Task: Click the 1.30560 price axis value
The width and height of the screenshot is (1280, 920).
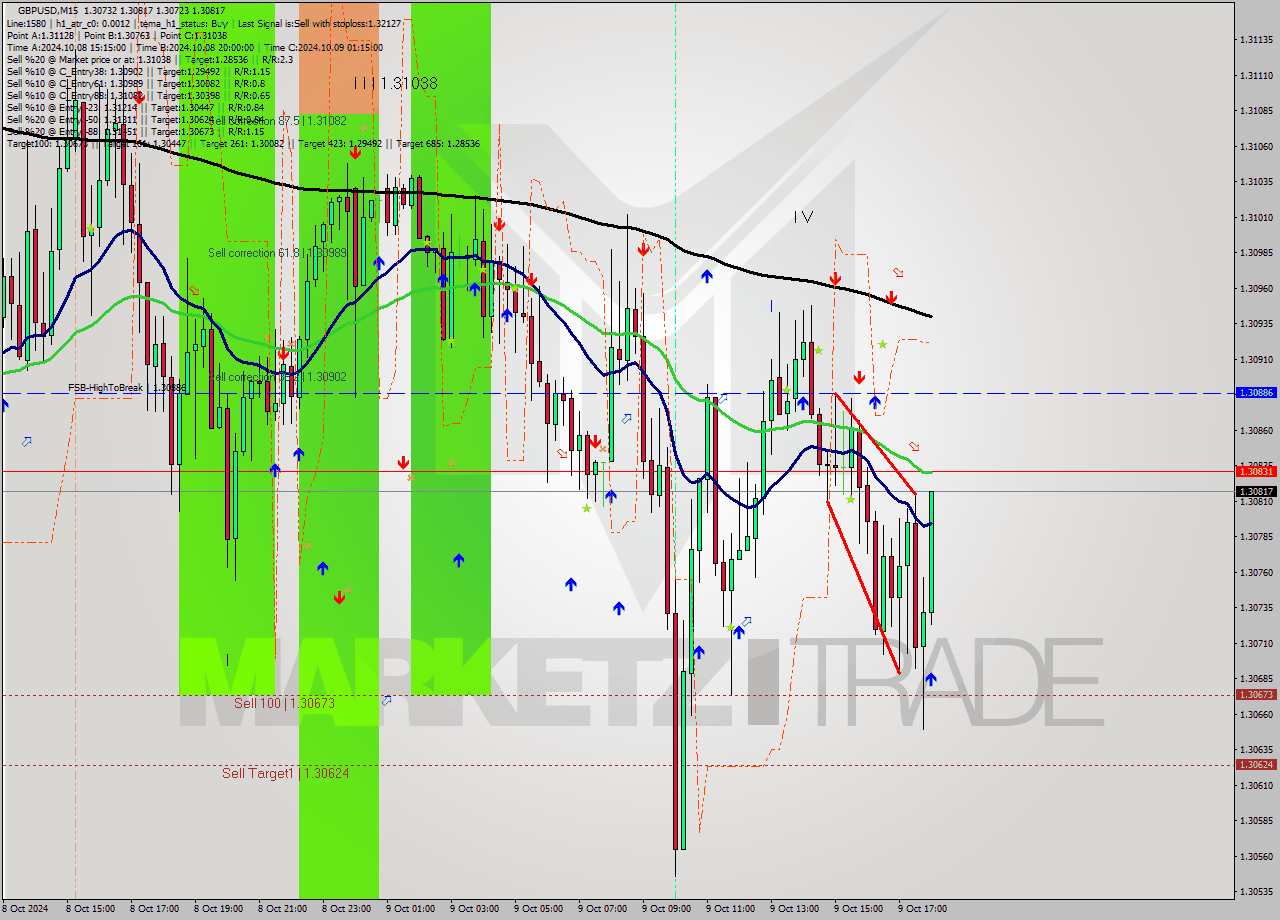Action: point(1256,856)
